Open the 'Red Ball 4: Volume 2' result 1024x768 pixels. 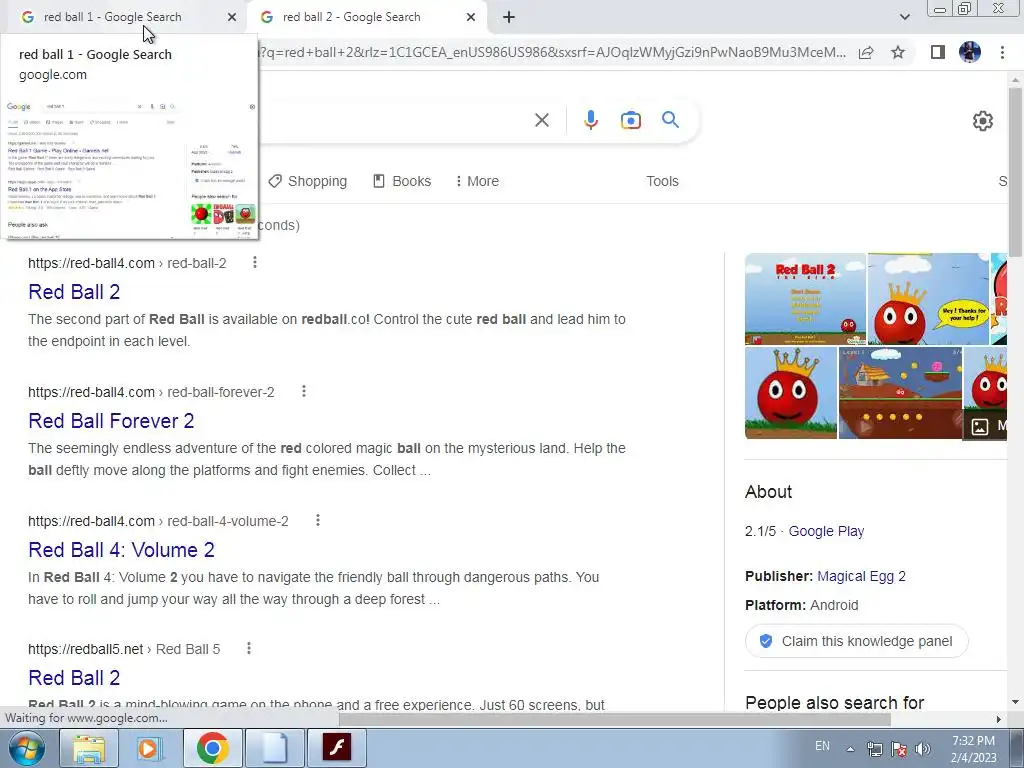(121, 550)
